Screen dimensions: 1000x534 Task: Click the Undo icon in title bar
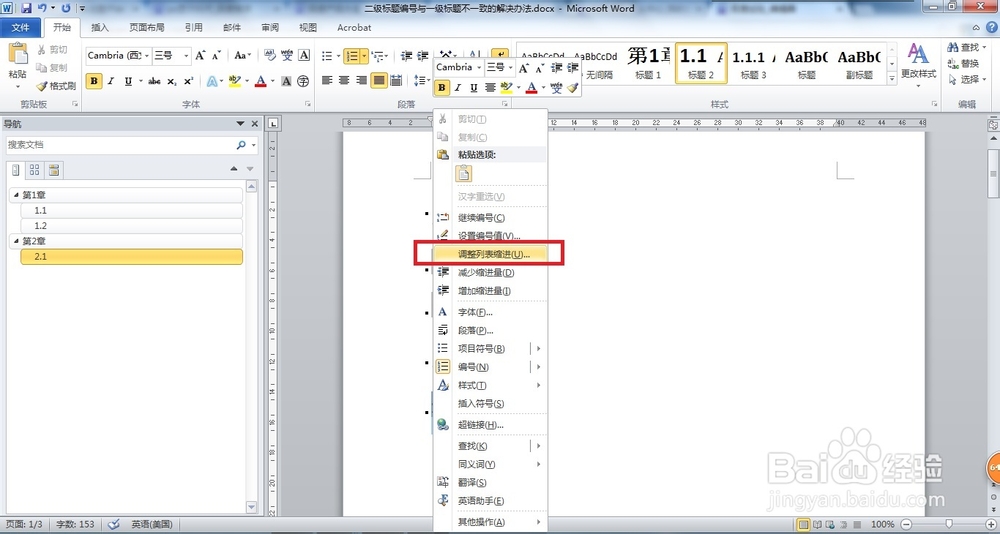pyautogui.click(x=42, y=8)
